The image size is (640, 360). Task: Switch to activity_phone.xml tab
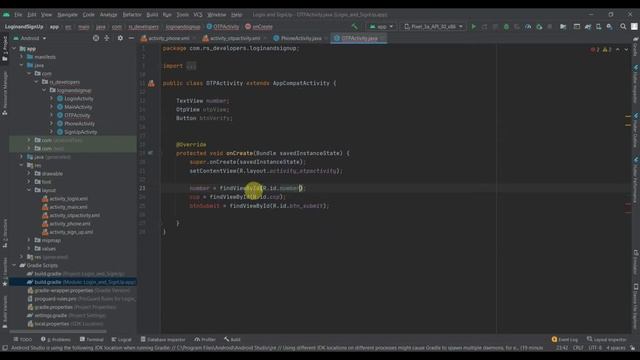169,38
